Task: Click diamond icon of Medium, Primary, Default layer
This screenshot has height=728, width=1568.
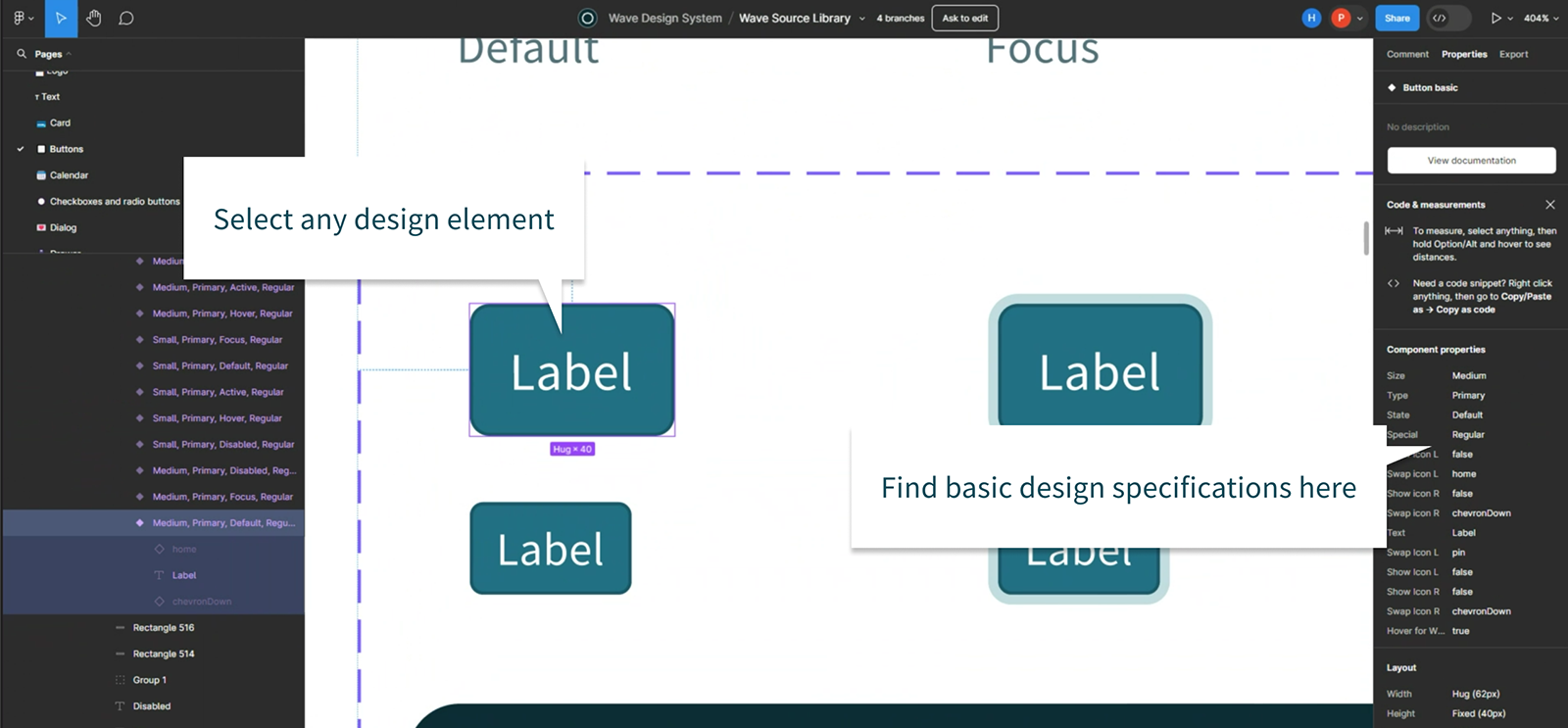Action: (139, 523)
